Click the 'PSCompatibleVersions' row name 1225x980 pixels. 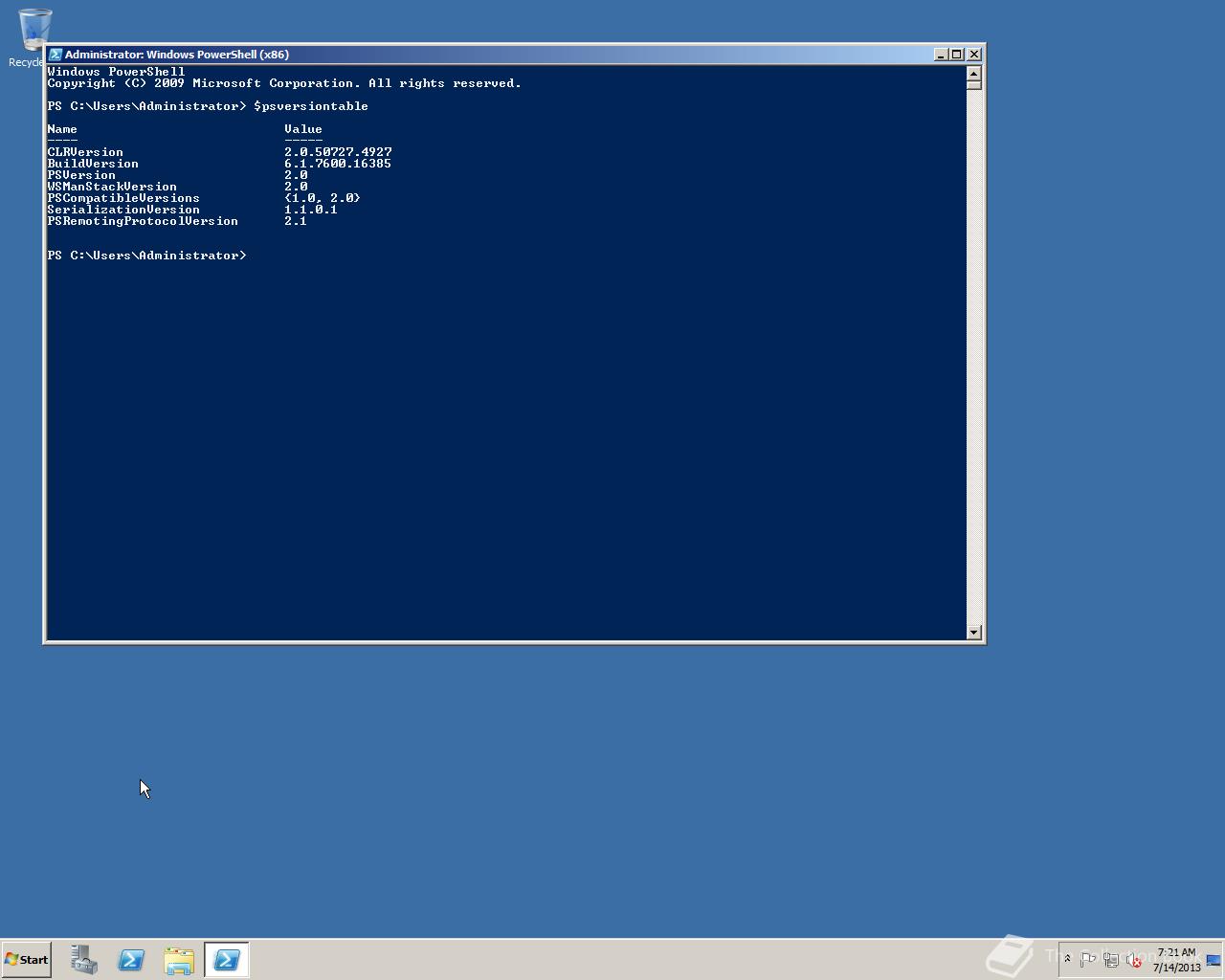123,198
